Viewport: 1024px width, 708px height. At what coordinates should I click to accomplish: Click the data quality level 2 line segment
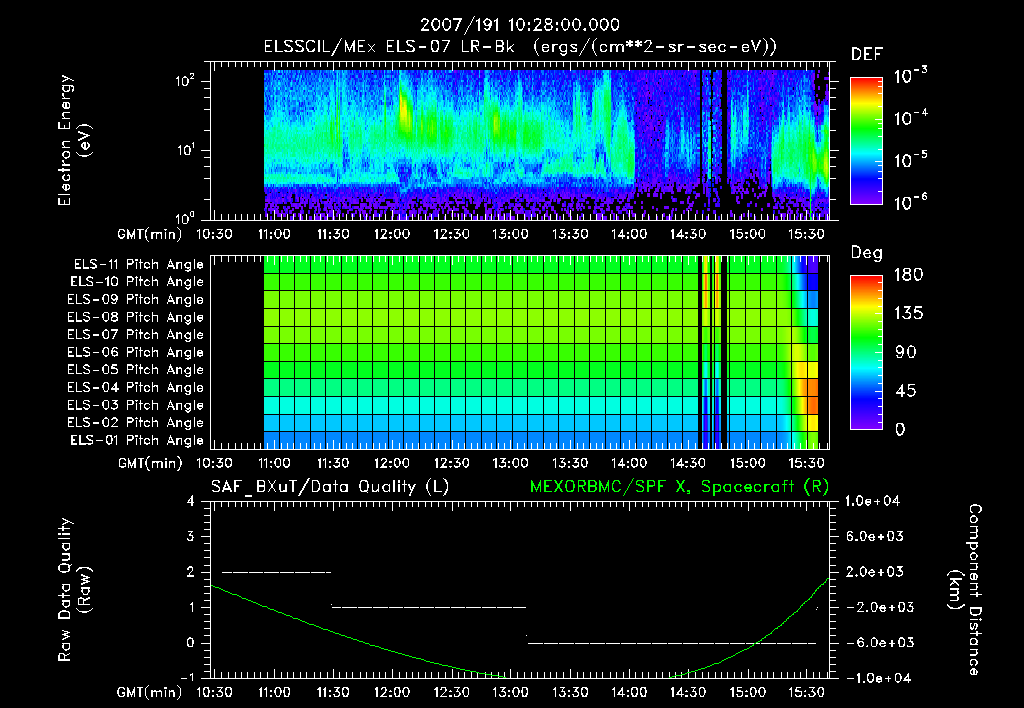point(277,572)
